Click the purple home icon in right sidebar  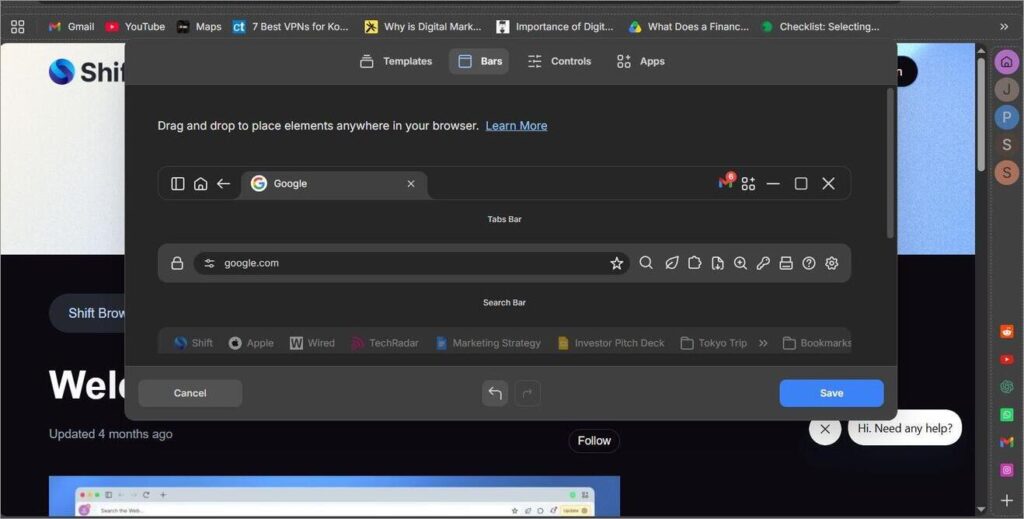pos(1006,62)
